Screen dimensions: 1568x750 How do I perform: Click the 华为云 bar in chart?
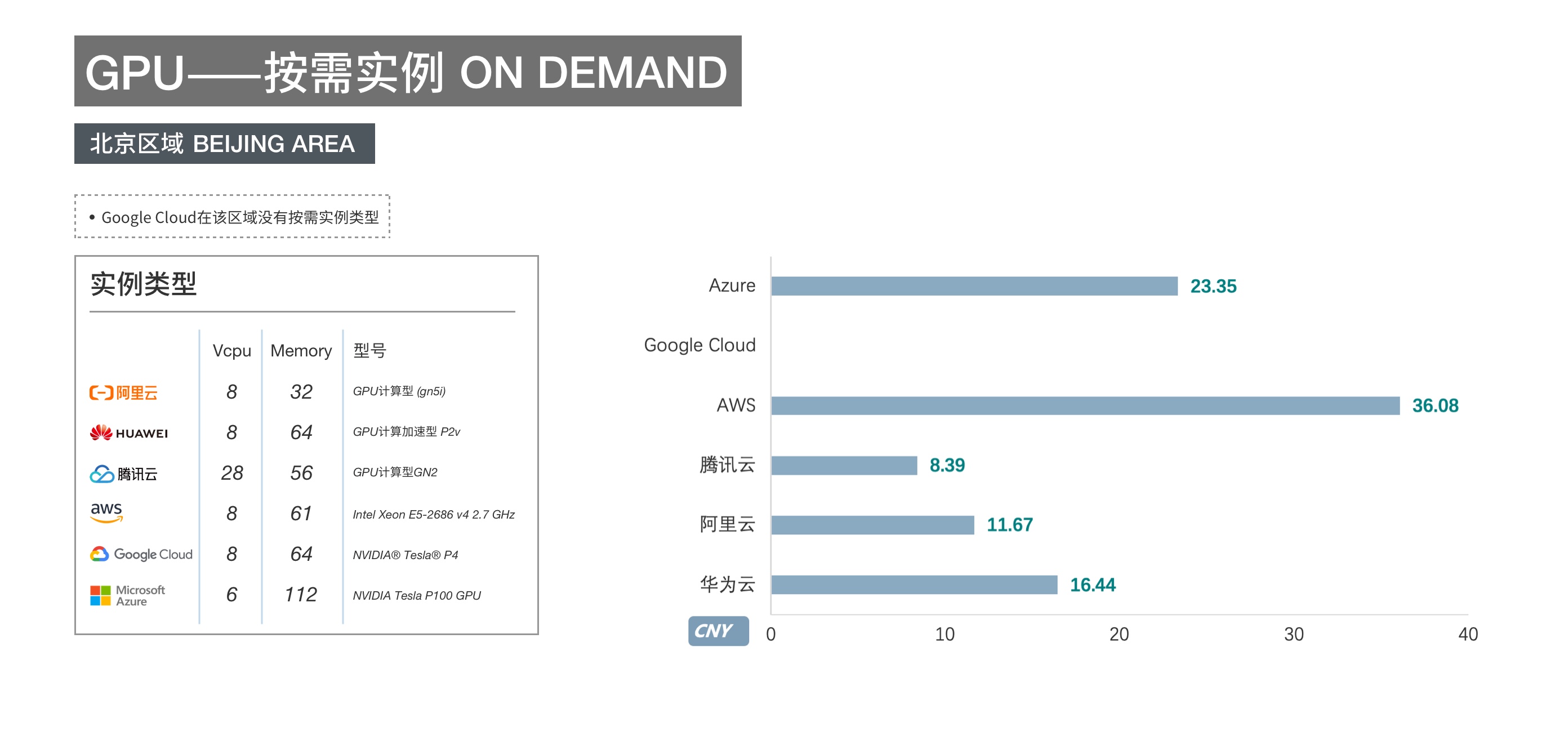tap(914, 584)
